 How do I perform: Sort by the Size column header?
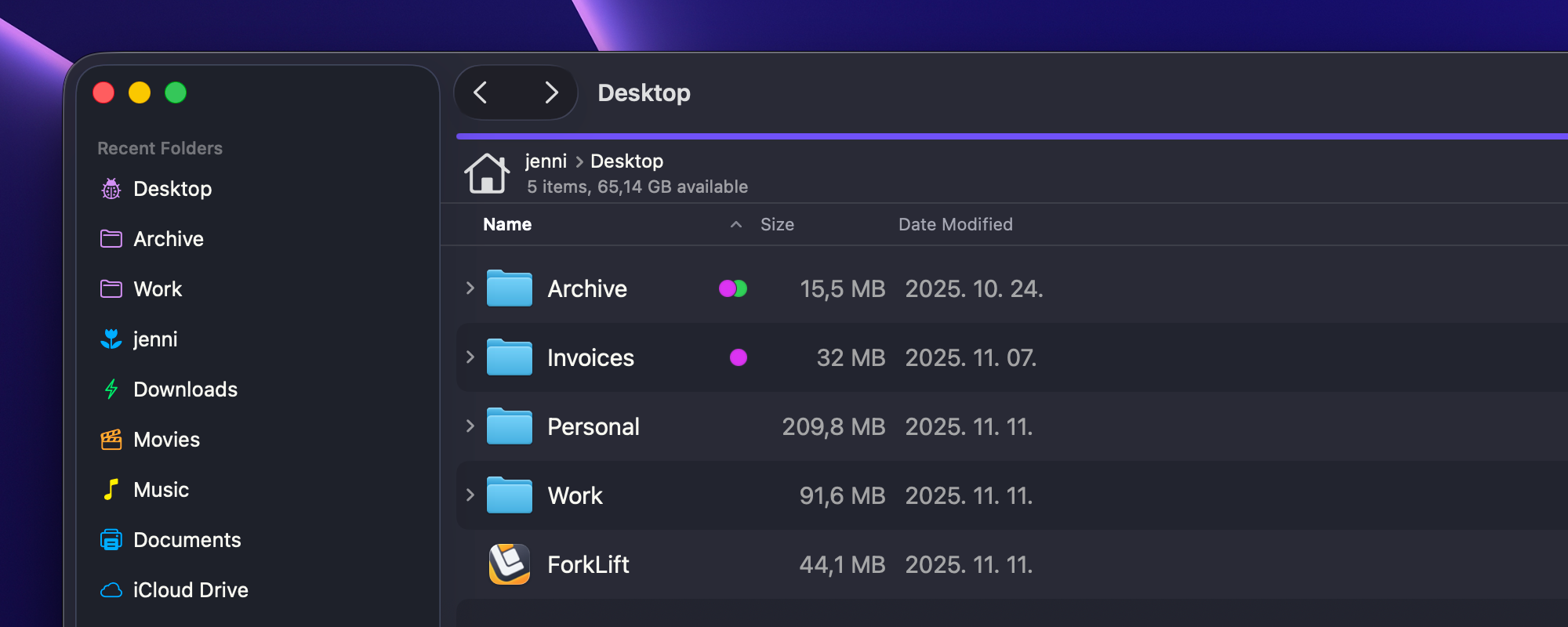click(777, 225)
